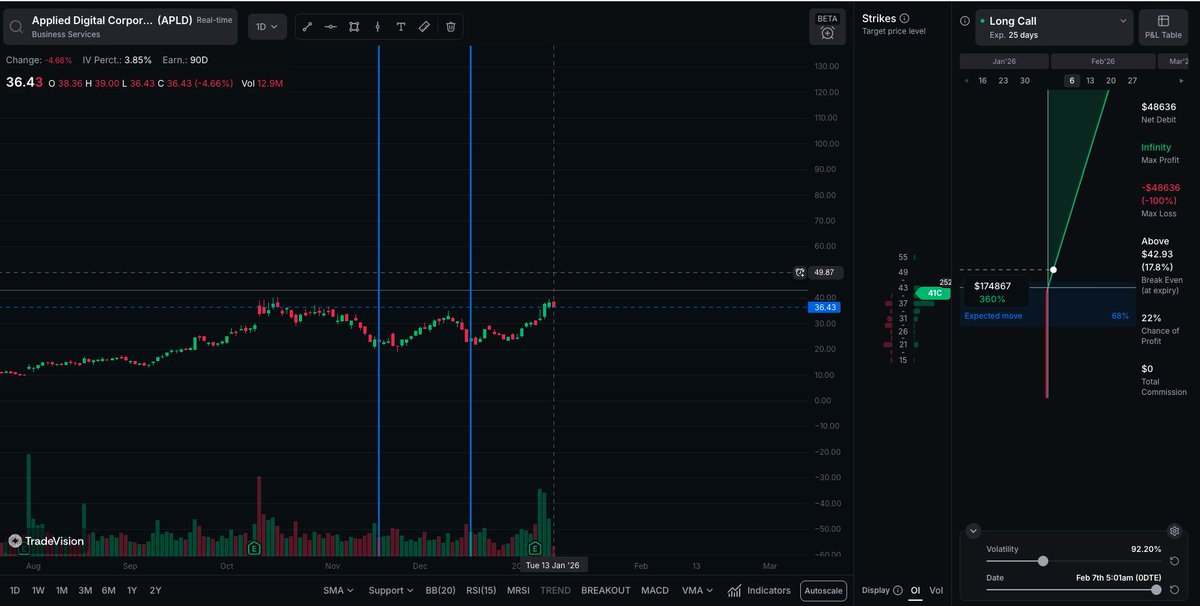Select the Feb'26 expiration month
Viewport: 1200px width, 606px height.
[x=1104, y=61]
